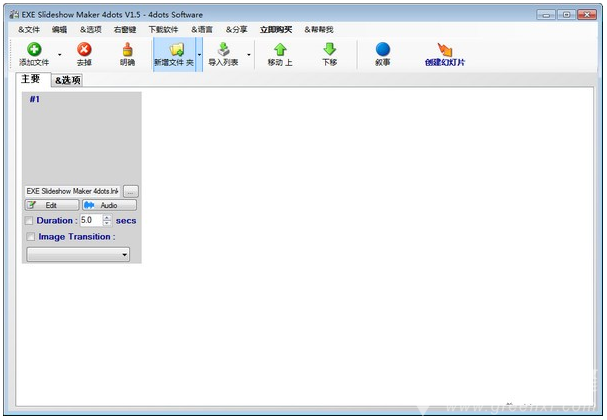Open the Add Files dropdown arrow
This screenshot has height=420, width=607.
coord(60,55)
